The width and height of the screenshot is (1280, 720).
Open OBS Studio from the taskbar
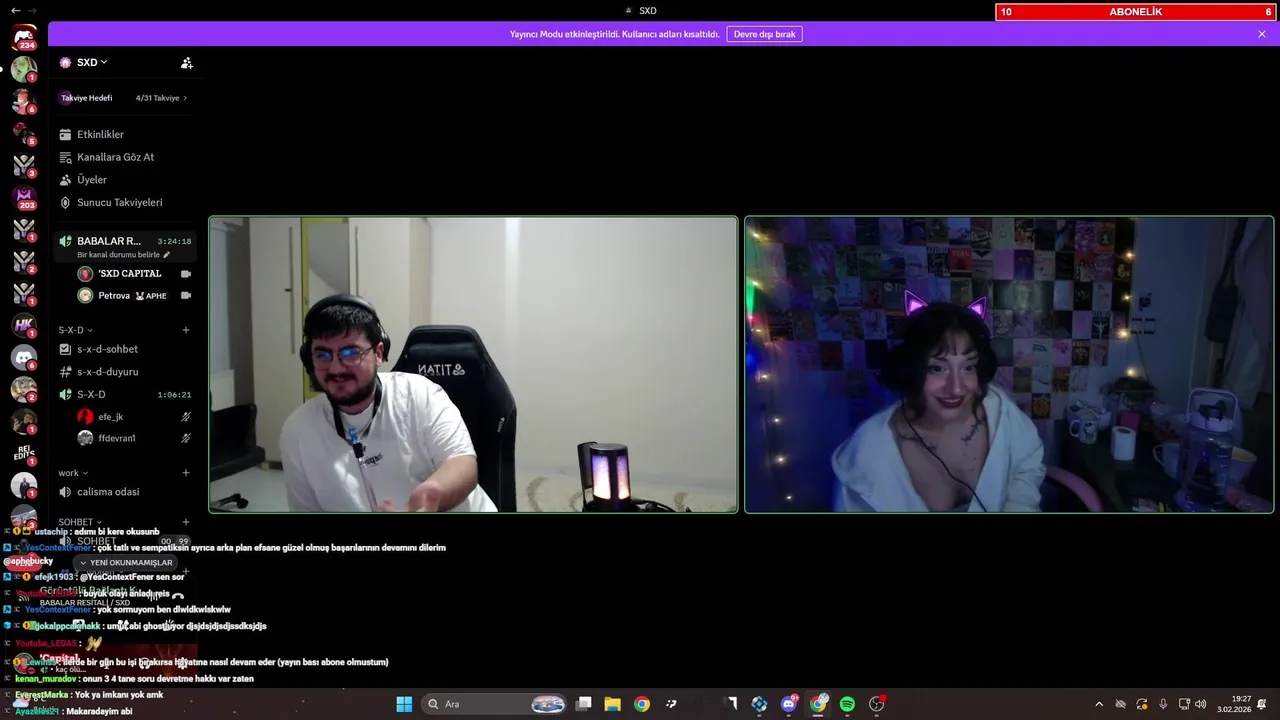877,704
